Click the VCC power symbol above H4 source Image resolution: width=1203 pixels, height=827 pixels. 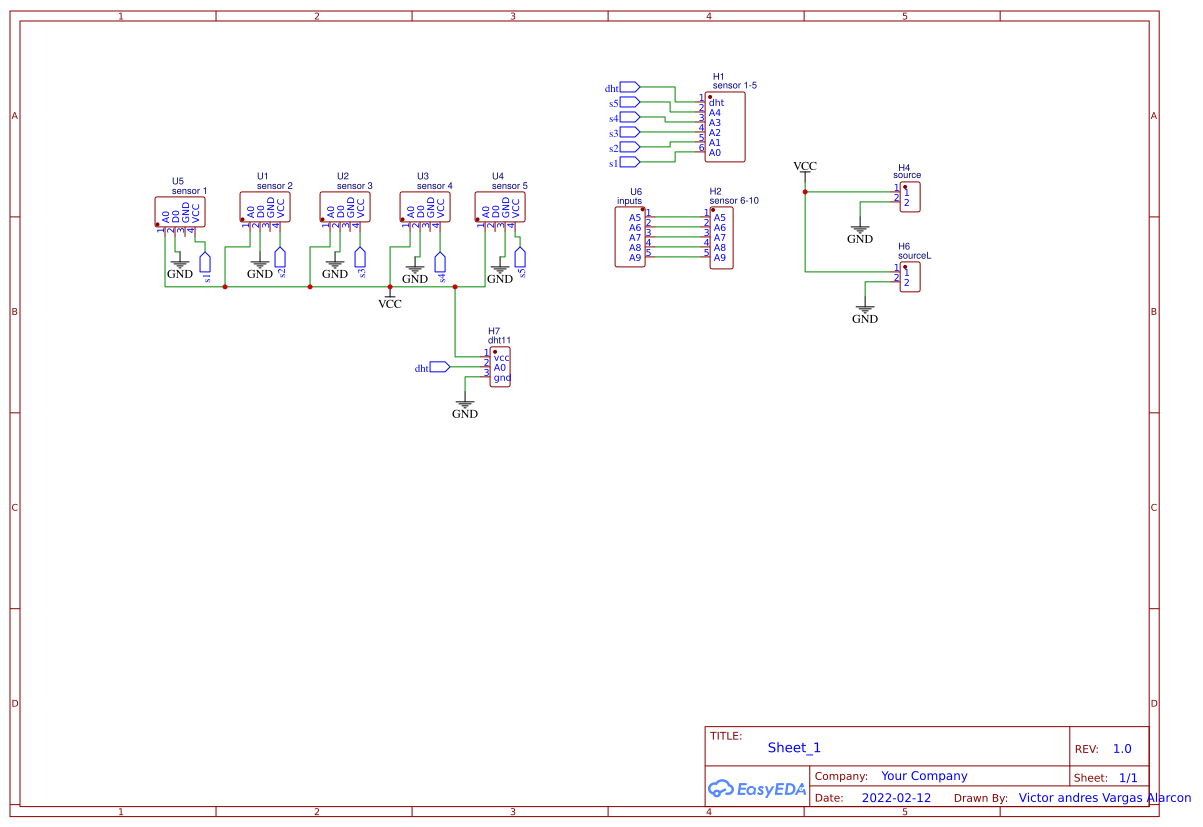click(x=805, y=167)
